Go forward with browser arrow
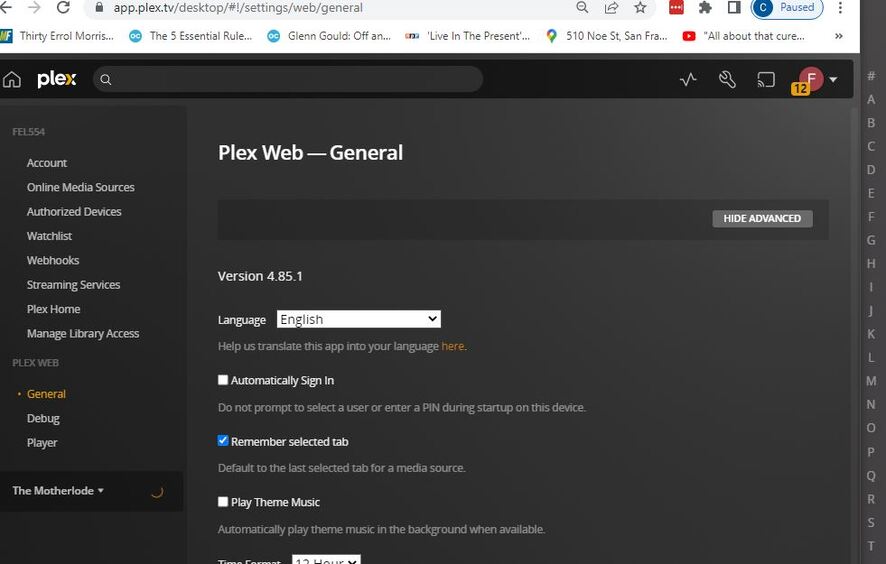886x564 pixels. pyautogui.click(x=34, y=7)
